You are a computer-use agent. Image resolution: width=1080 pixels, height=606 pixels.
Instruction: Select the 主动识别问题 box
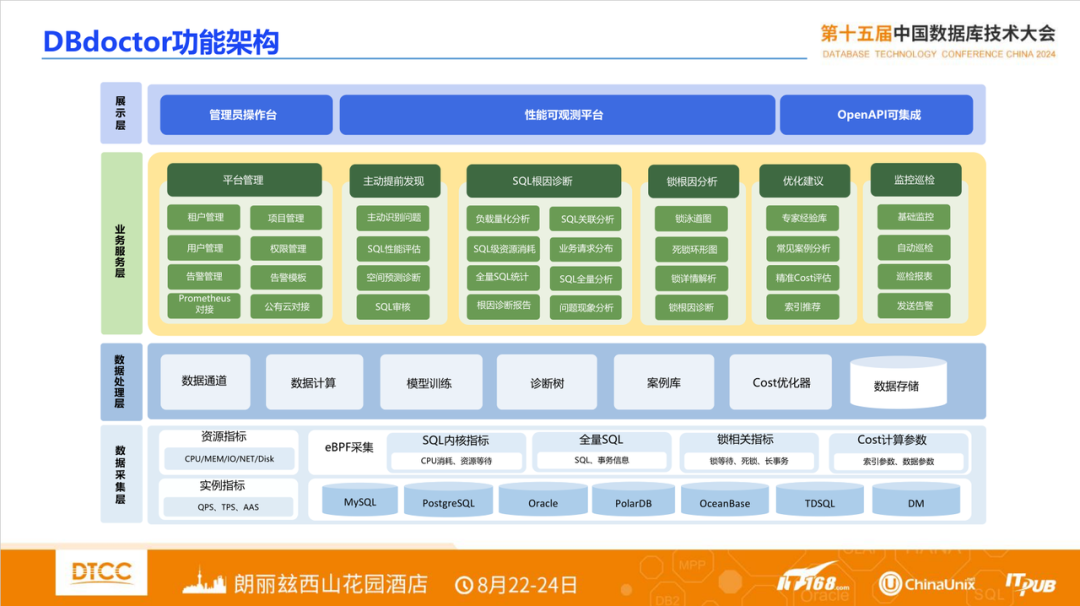pyautogui.click(x=393, y=218)
